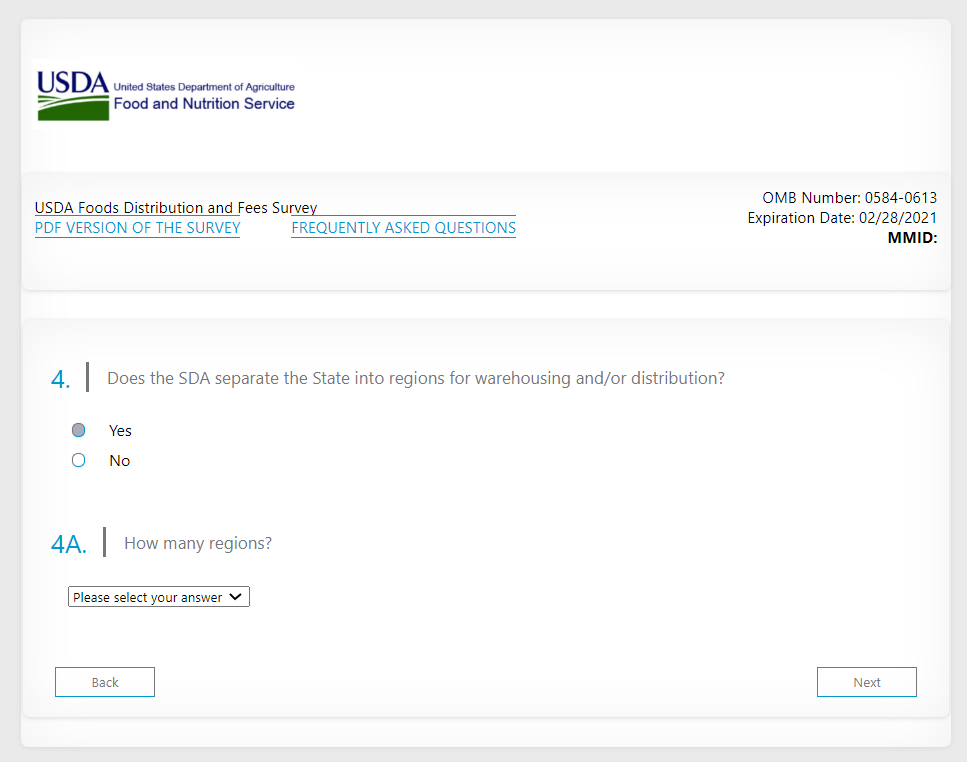Click the 'How many regions?' question text
This screenshot has width=967, height=762.
click(x=198, y=543)
